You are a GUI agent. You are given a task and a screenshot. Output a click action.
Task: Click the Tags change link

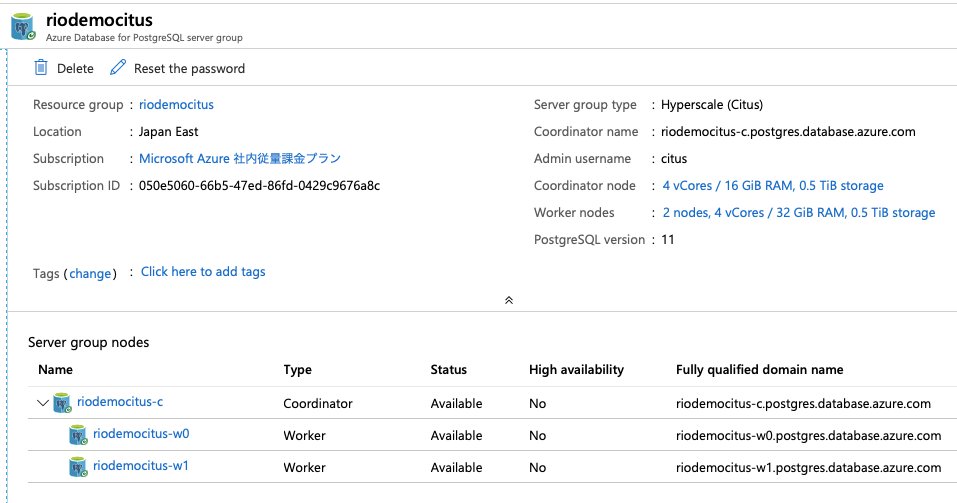click(90, 273)
